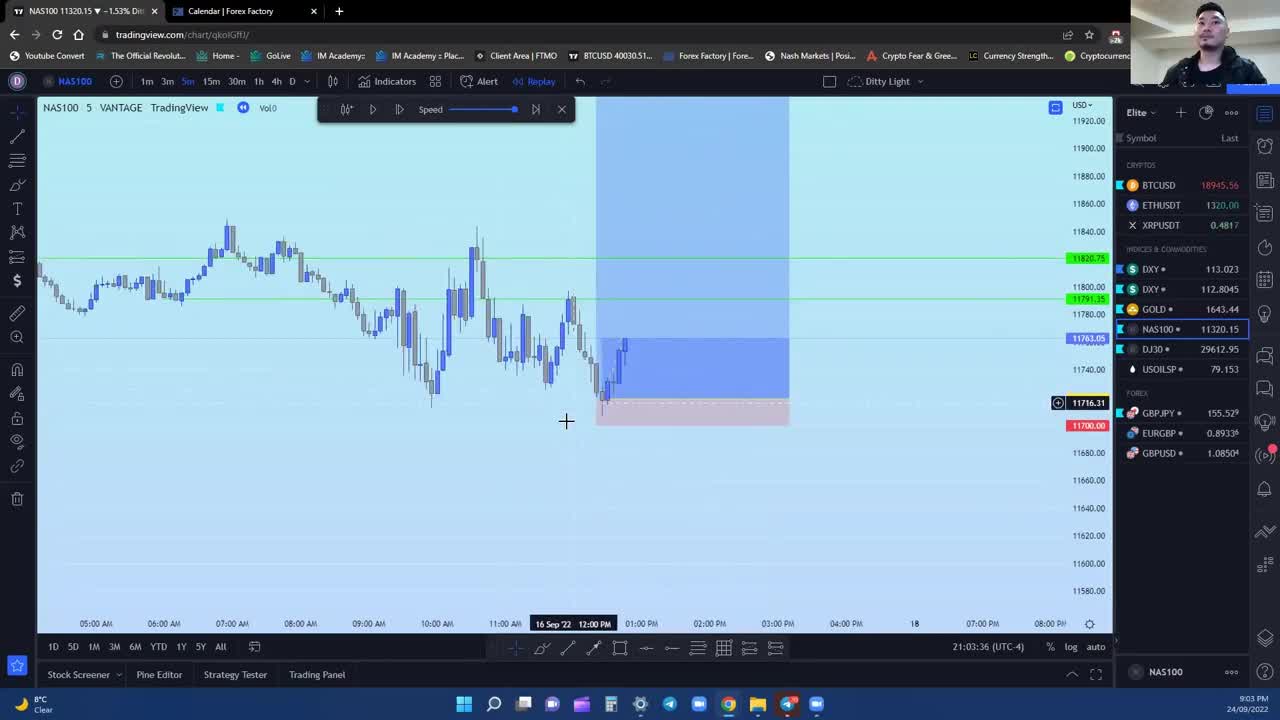Click the replay jump-to bar icon

pyautogui.click(x=346, y=109)
